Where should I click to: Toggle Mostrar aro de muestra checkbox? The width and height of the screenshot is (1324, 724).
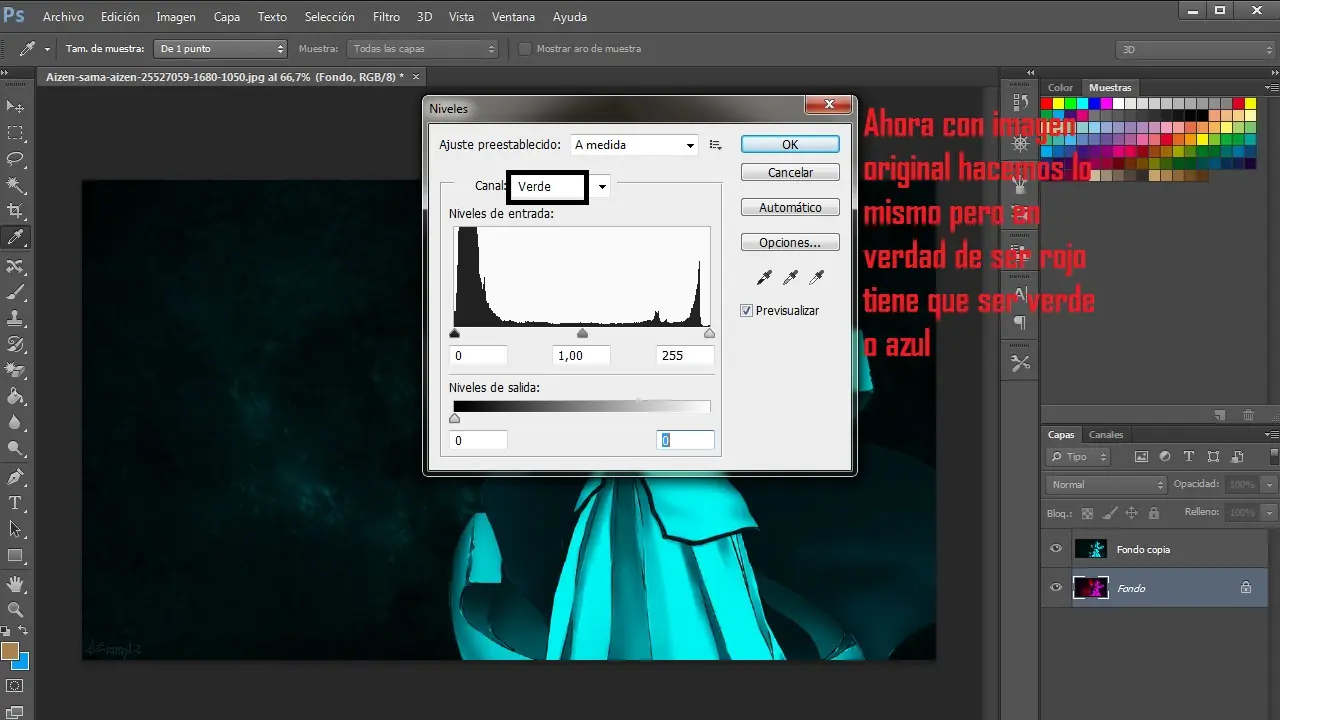click(525, 49)
